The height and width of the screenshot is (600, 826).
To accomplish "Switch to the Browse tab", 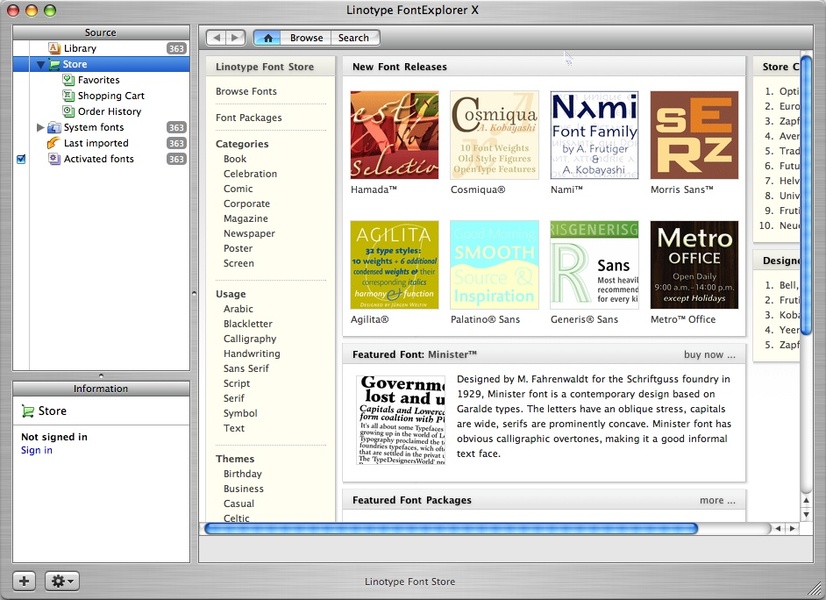I will (306, 38).
